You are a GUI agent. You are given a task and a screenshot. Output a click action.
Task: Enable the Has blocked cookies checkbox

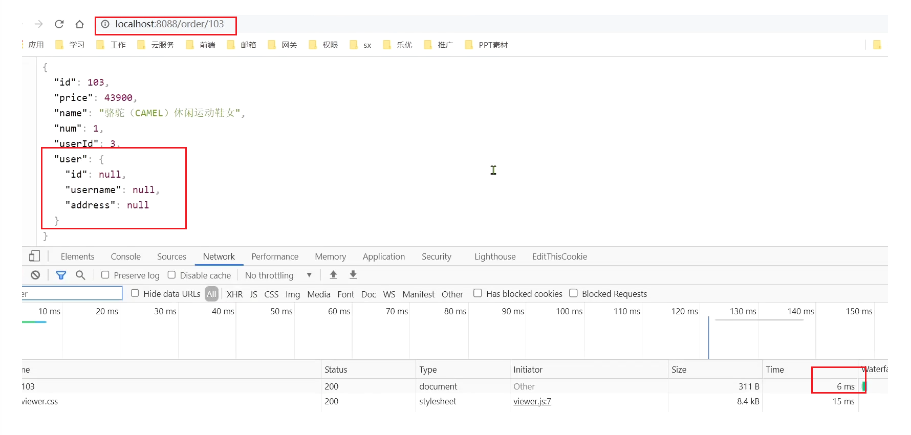click(x=479, y=294)
